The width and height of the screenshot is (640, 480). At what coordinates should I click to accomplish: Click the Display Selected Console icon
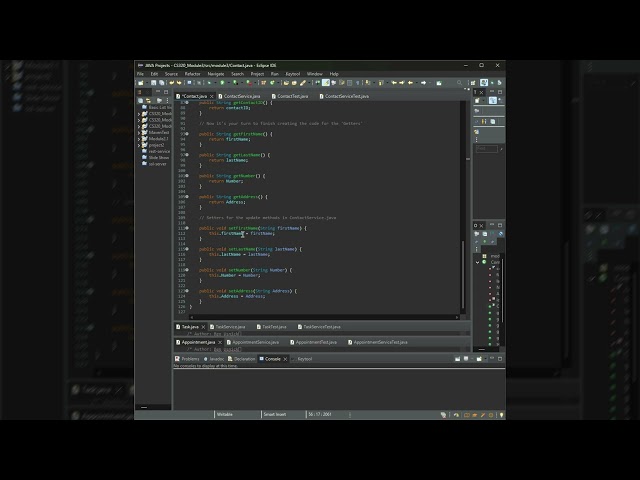pos(466,359)
